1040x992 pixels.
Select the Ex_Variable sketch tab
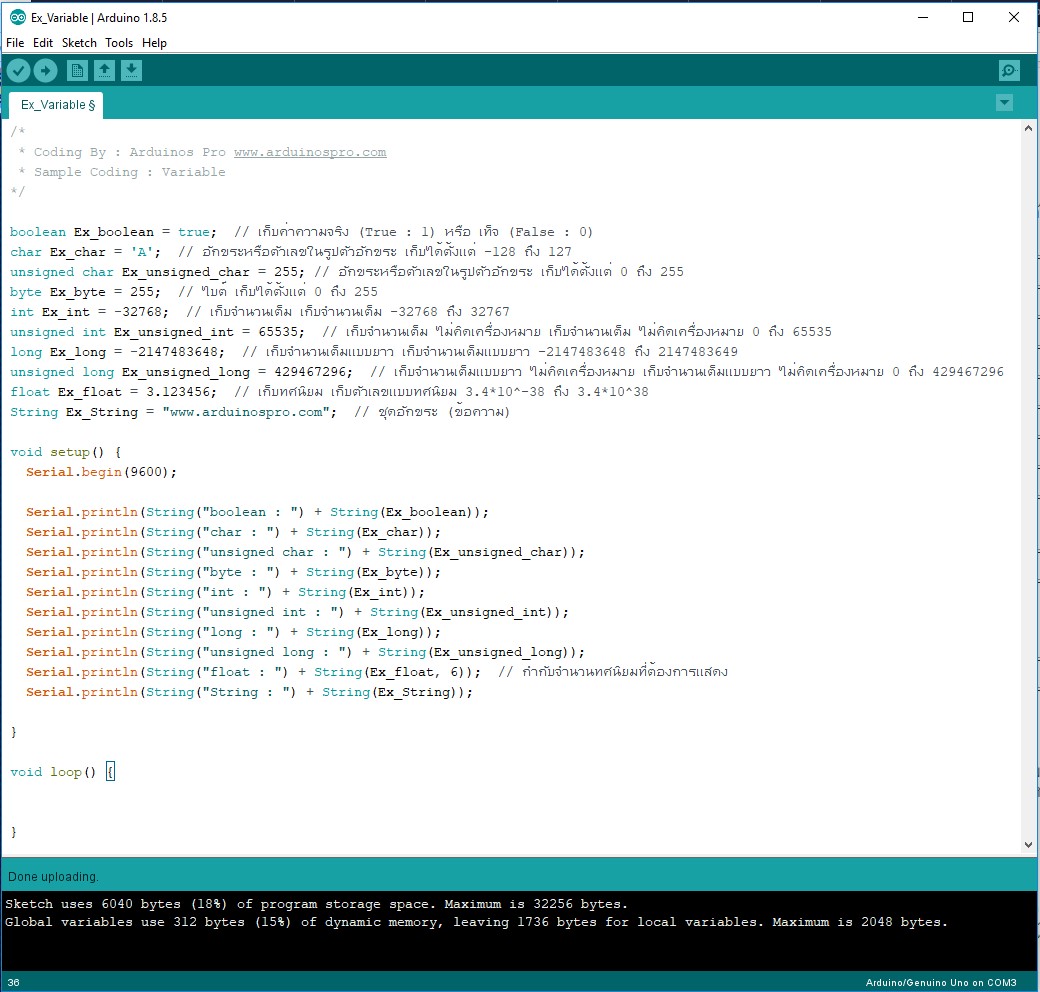(x=57, y=105)
